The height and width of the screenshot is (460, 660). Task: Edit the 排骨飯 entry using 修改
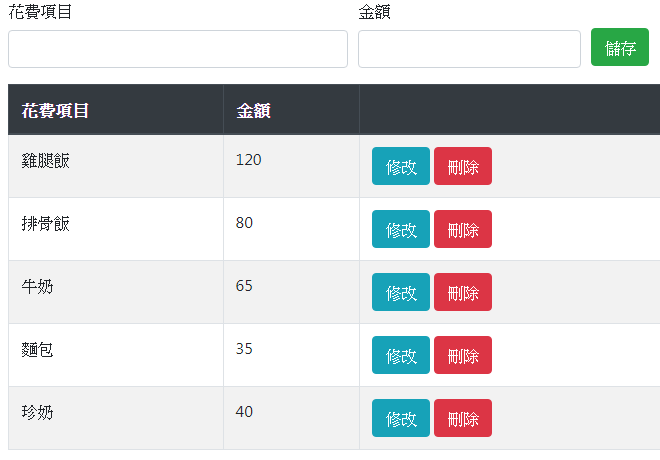point(401,229)
